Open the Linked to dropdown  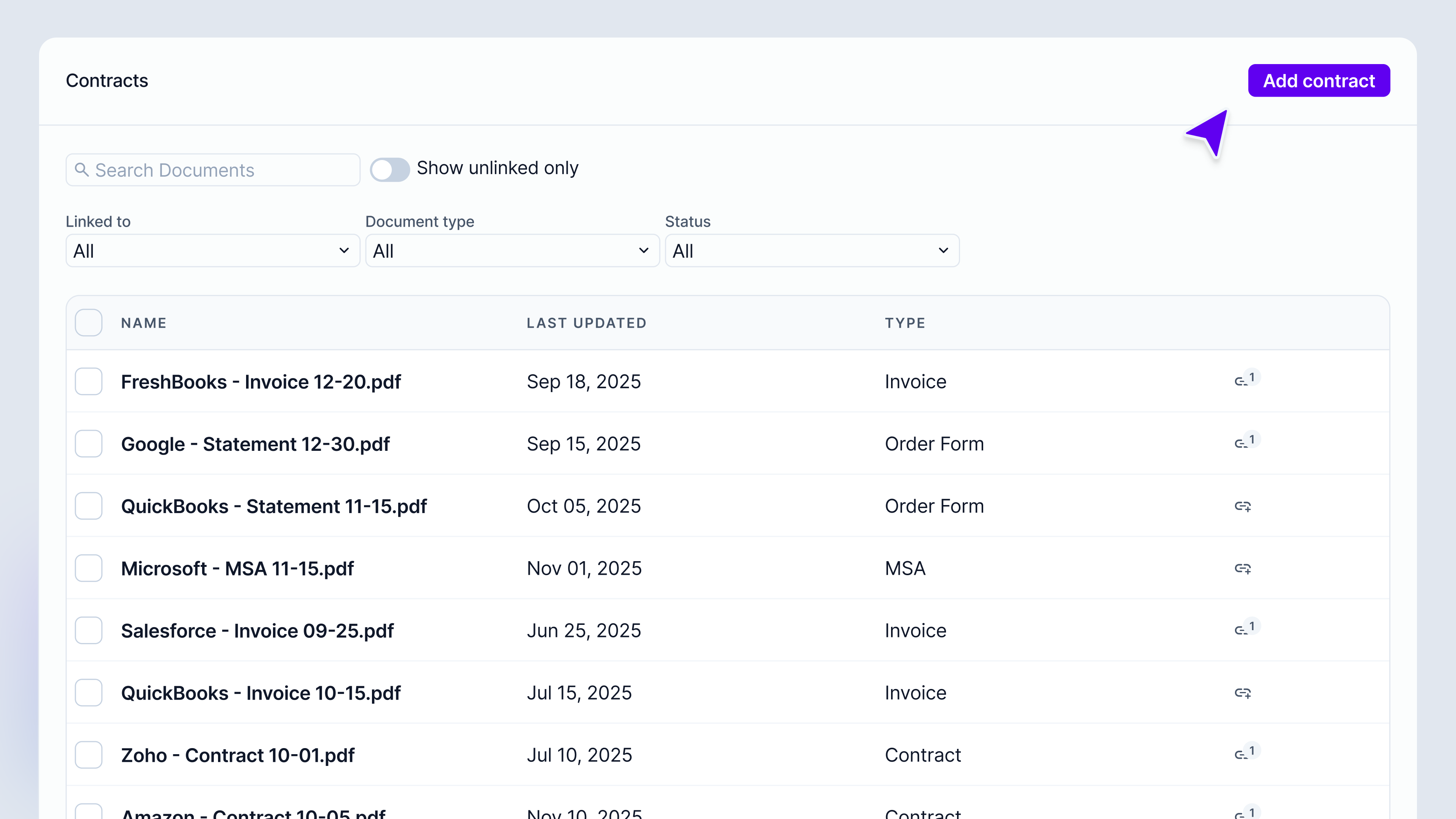click(x=212, y=250)
